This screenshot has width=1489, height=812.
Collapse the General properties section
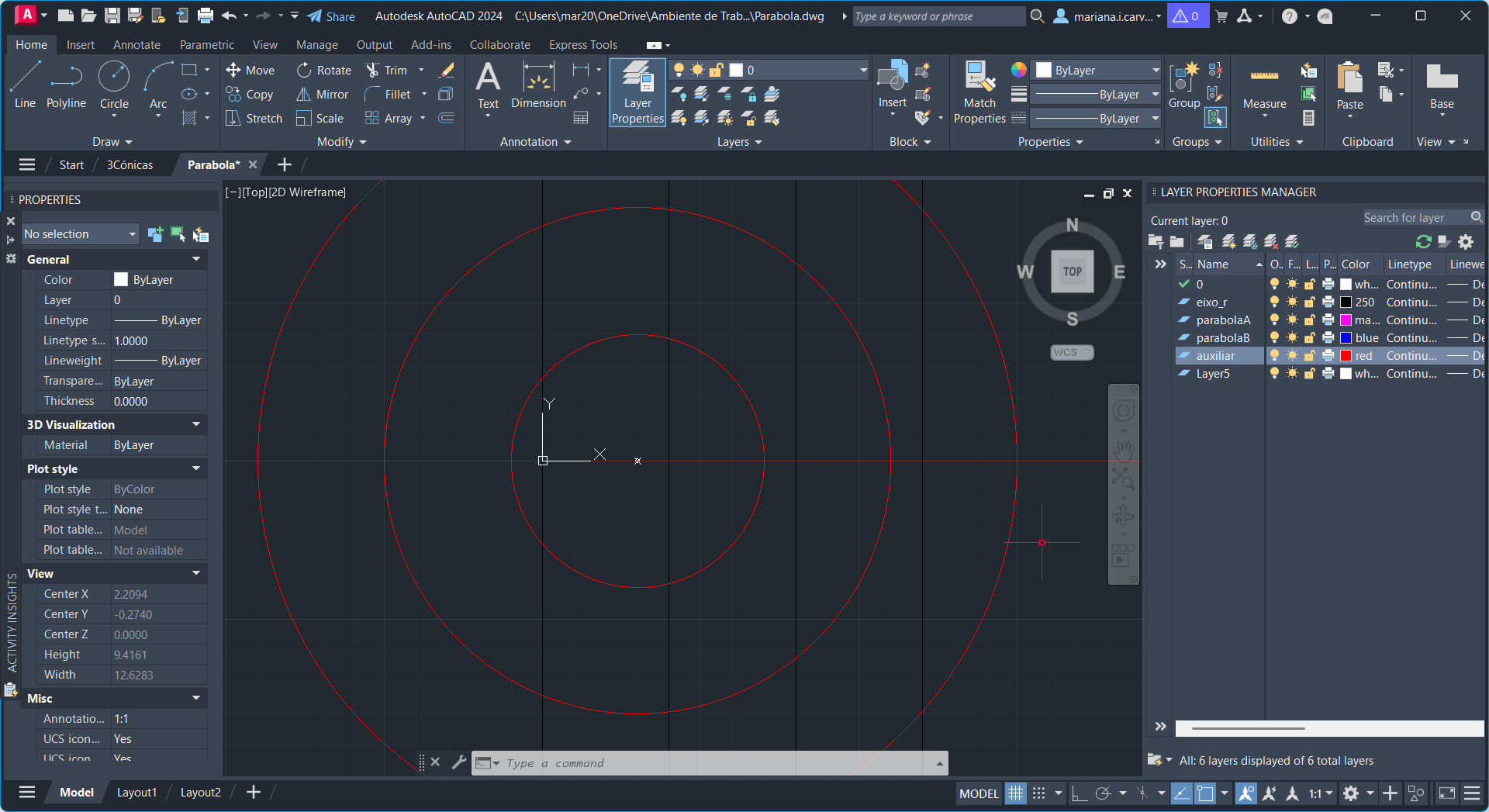click(x=196, y=259)
